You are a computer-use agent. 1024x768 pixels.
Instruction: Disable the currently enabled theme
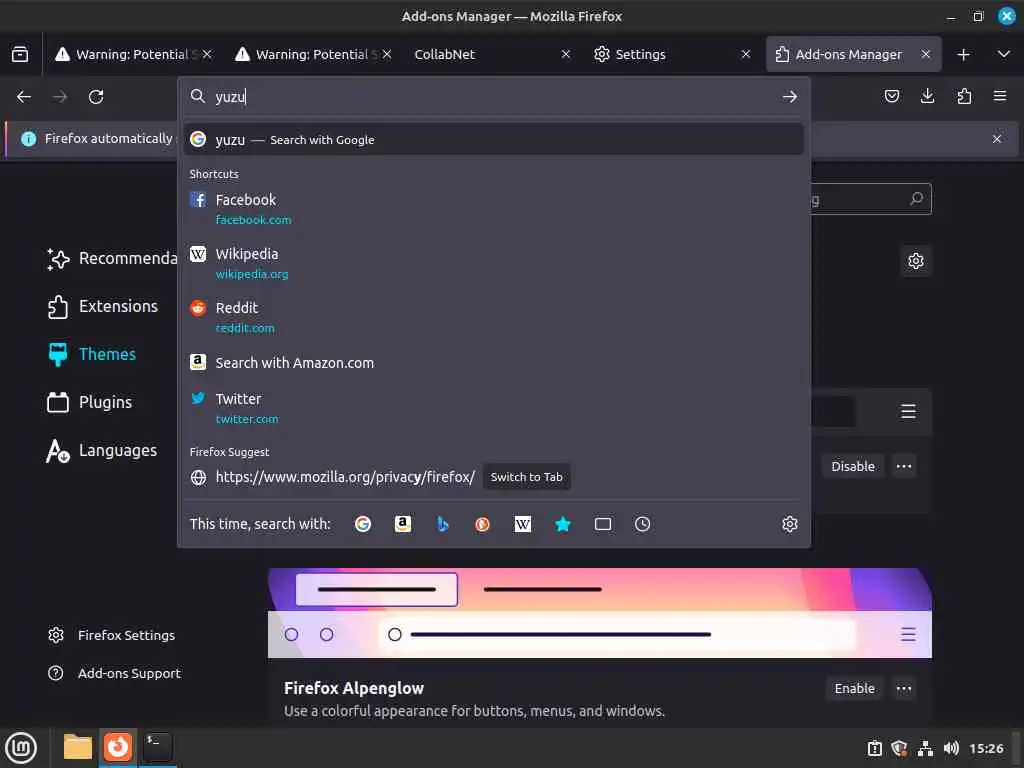pyautogui.click(x=852, y=466)
